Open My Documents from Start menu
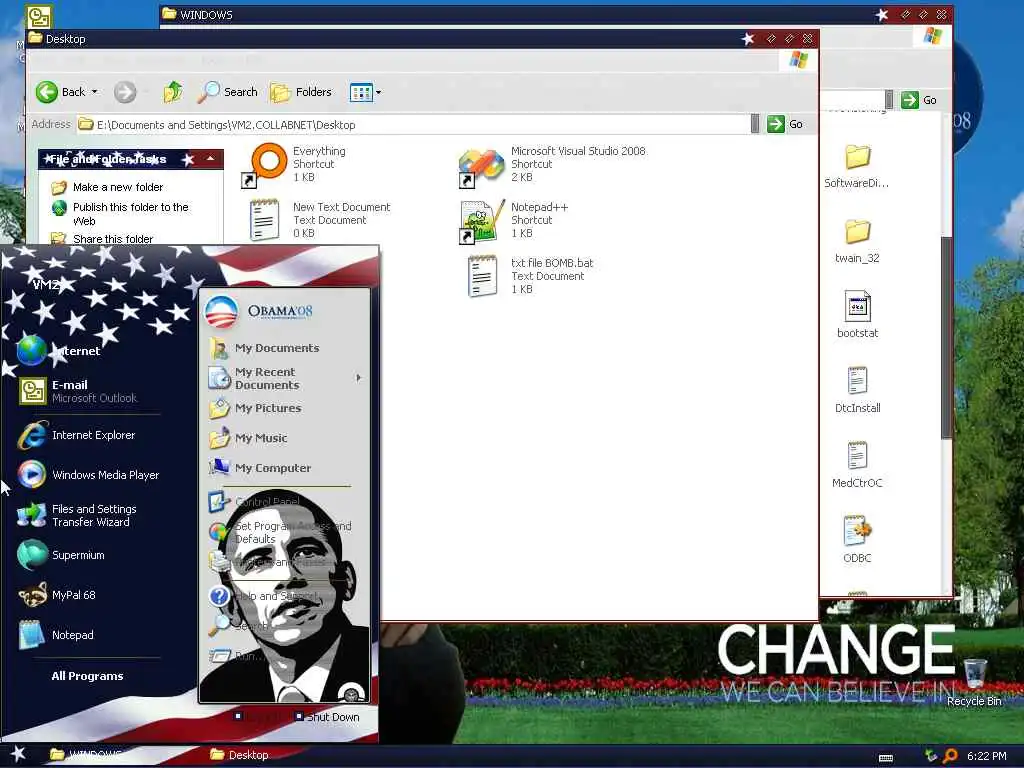The width and height of the screenshot is (1024, 768). [264, 348]
